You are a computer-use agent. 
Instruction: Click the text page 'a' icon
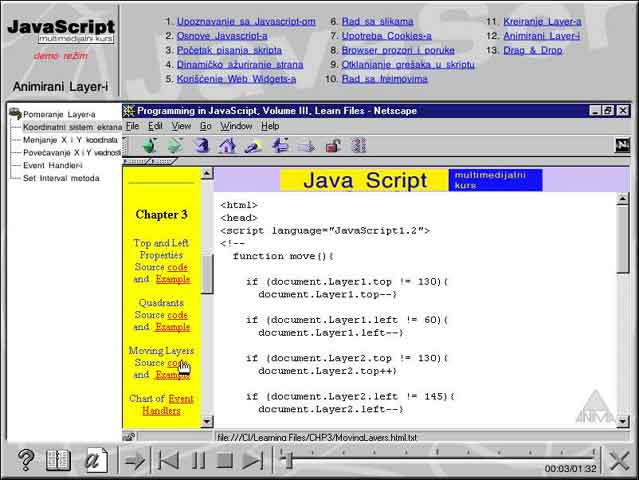coord(96,460)
